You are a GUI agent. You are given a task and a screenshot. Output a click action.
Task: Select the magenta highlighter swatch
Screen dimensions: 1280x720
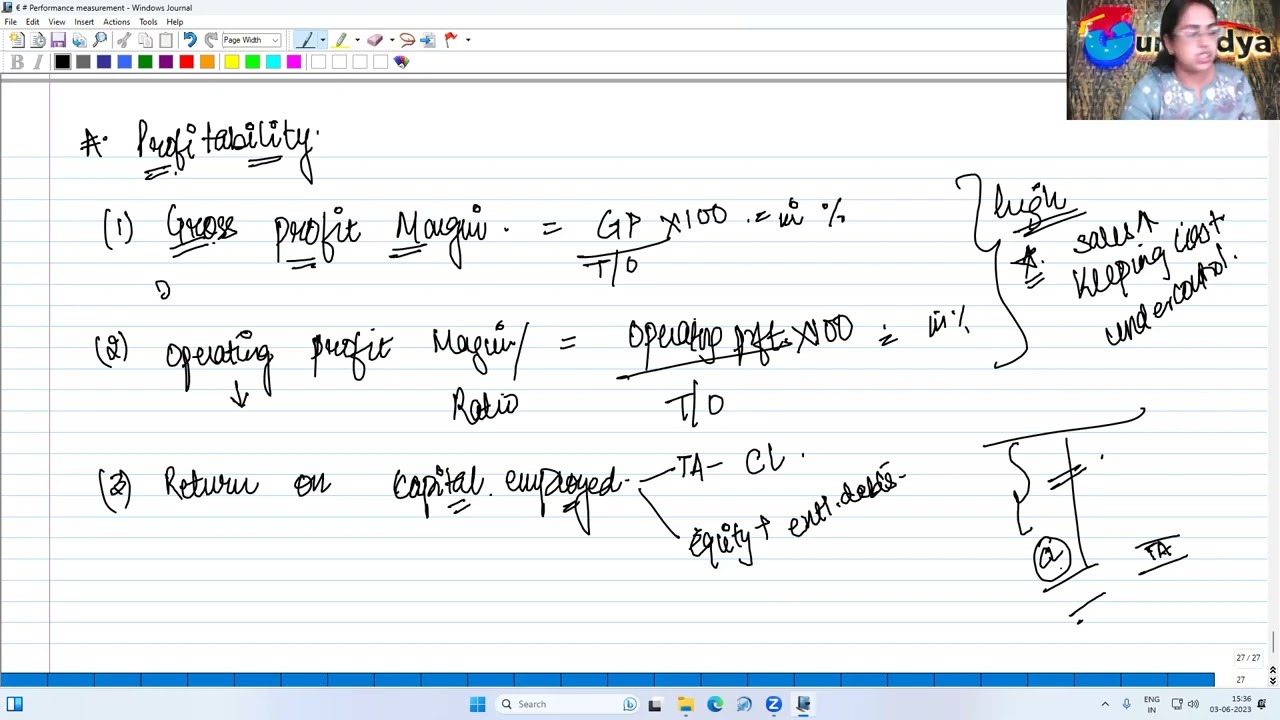pyautogui.click(x=294, y=62)
